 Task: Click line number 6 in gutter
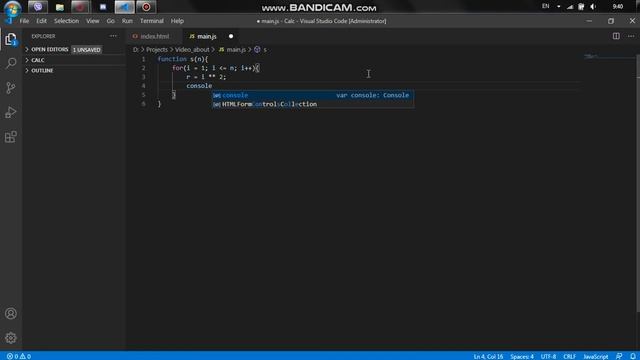coord(143,104)
